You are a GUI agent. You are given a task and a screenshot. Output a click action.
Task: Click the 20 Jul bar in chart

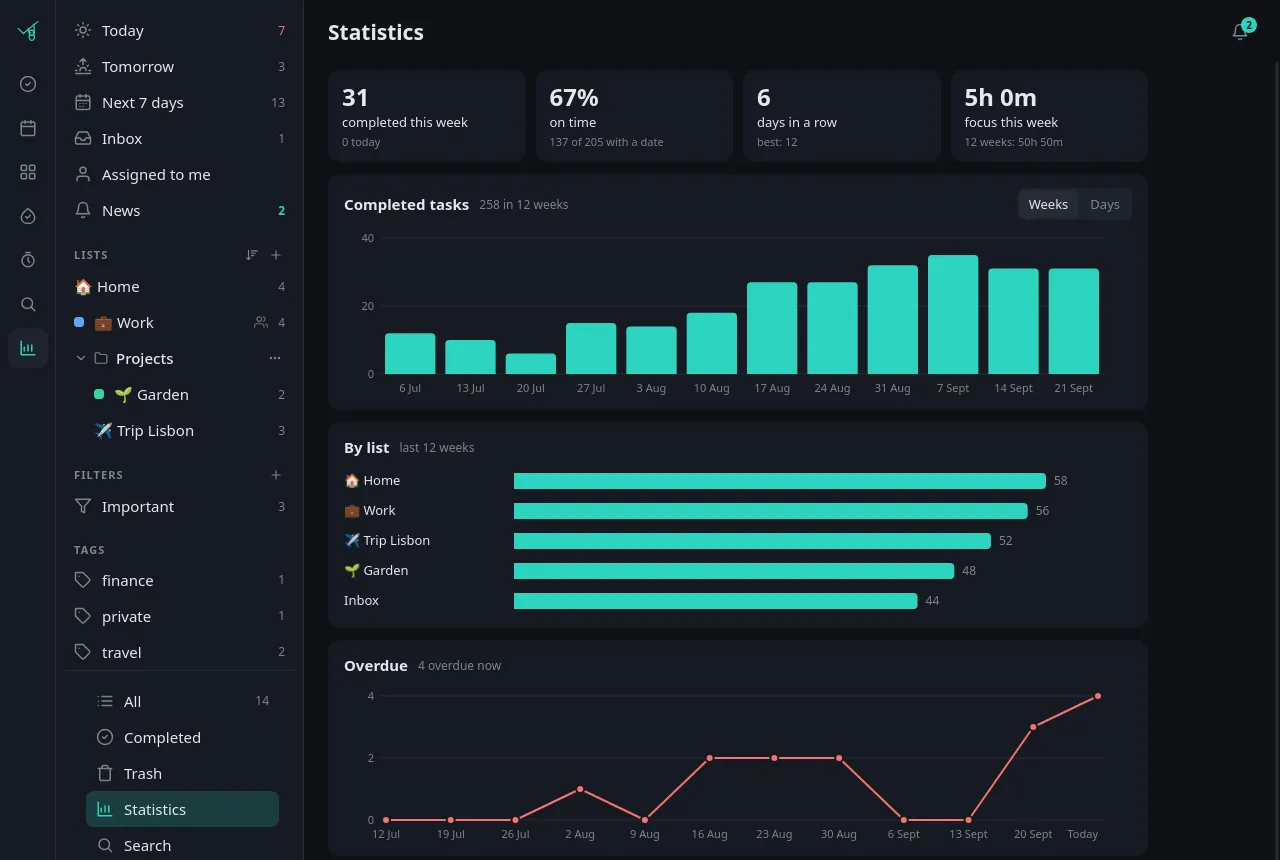(531, 364)
